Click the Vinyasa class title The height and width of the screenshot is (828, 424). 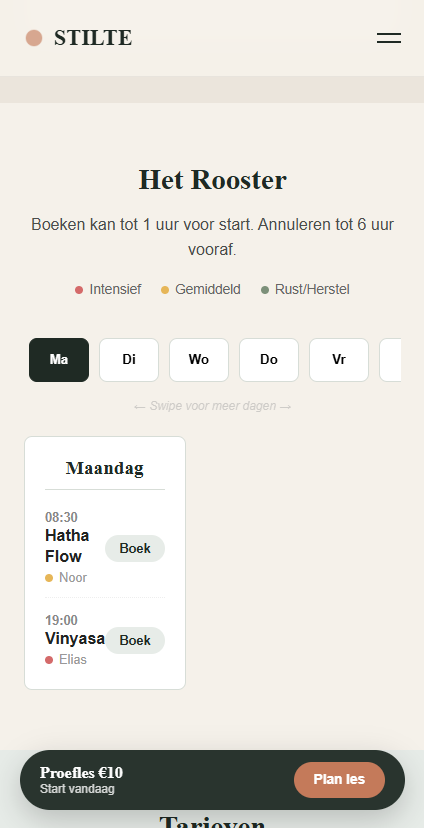(x=74, y=638)
